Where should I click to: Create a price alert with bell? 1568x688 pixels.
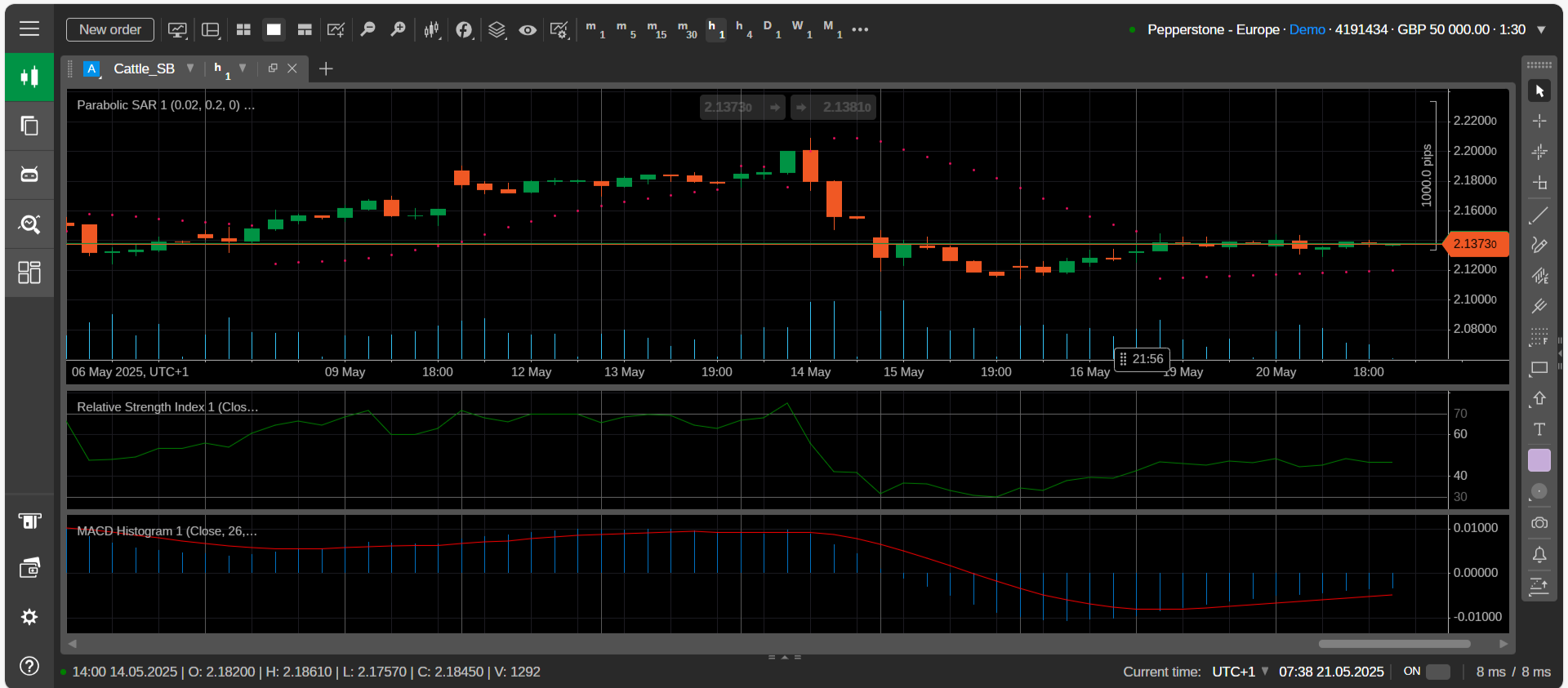(x=1539, y=555)
